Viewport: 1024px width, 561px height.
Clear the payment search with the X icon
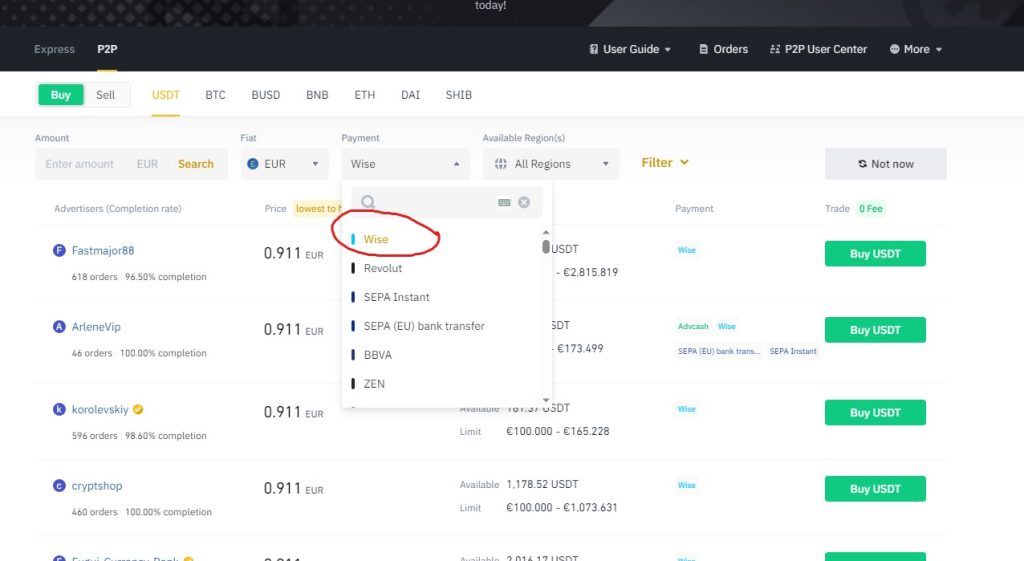pyautogui.click(x=524, y=202)
